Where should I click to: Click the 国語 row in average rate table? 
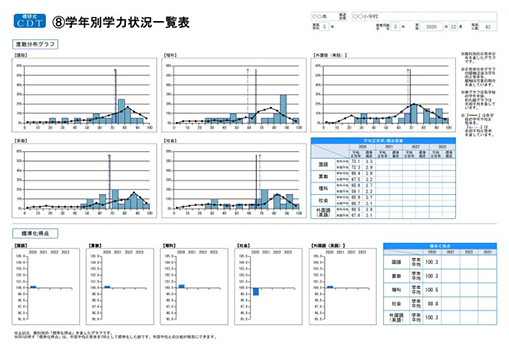pyautogui.click(x=383, y=165)
